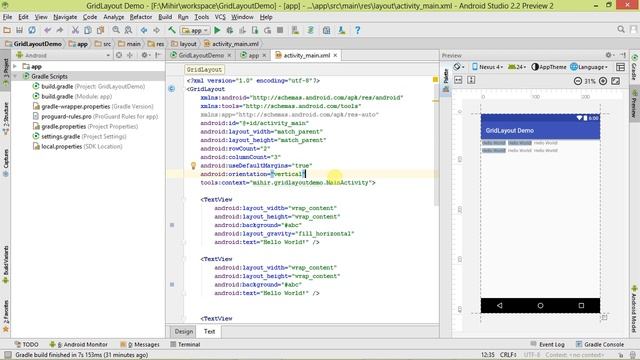Open Language locale dropdown

(x=589, y=67)
